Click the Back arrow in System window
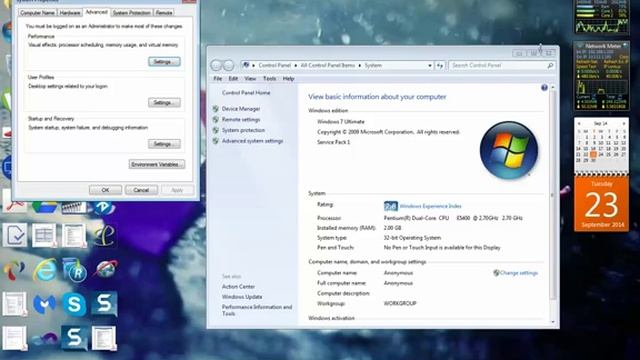 click(x=216, y=65)
